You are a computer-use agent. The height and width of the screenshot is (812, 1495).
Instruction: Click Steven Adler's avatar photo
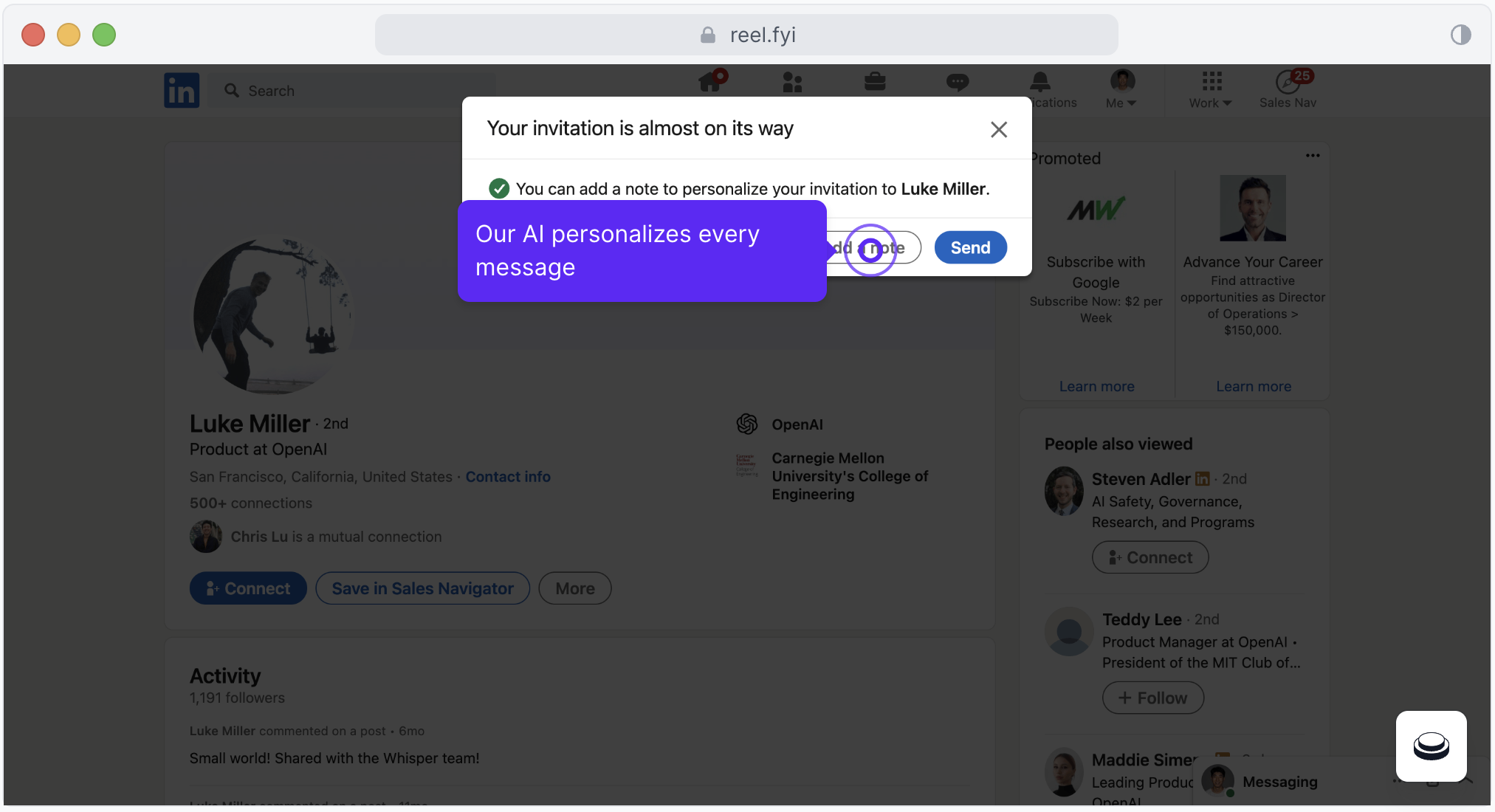(x=1064, y=491)
